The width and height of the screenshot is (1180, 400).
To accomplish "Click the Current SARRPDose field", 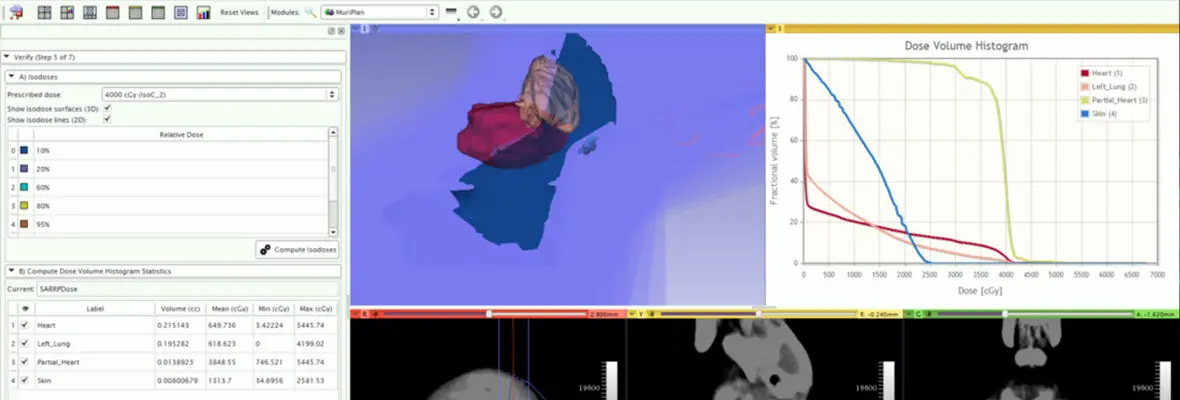I will [187, 289].
